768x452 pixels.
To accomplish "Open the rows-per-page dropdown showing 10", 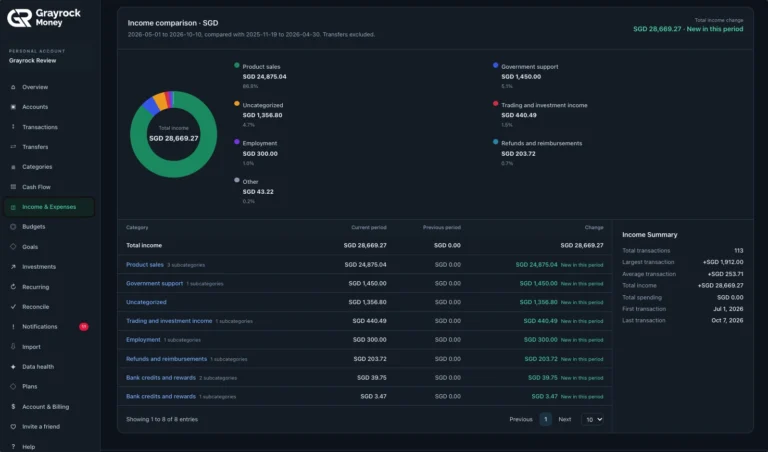I will coord(593,419).
